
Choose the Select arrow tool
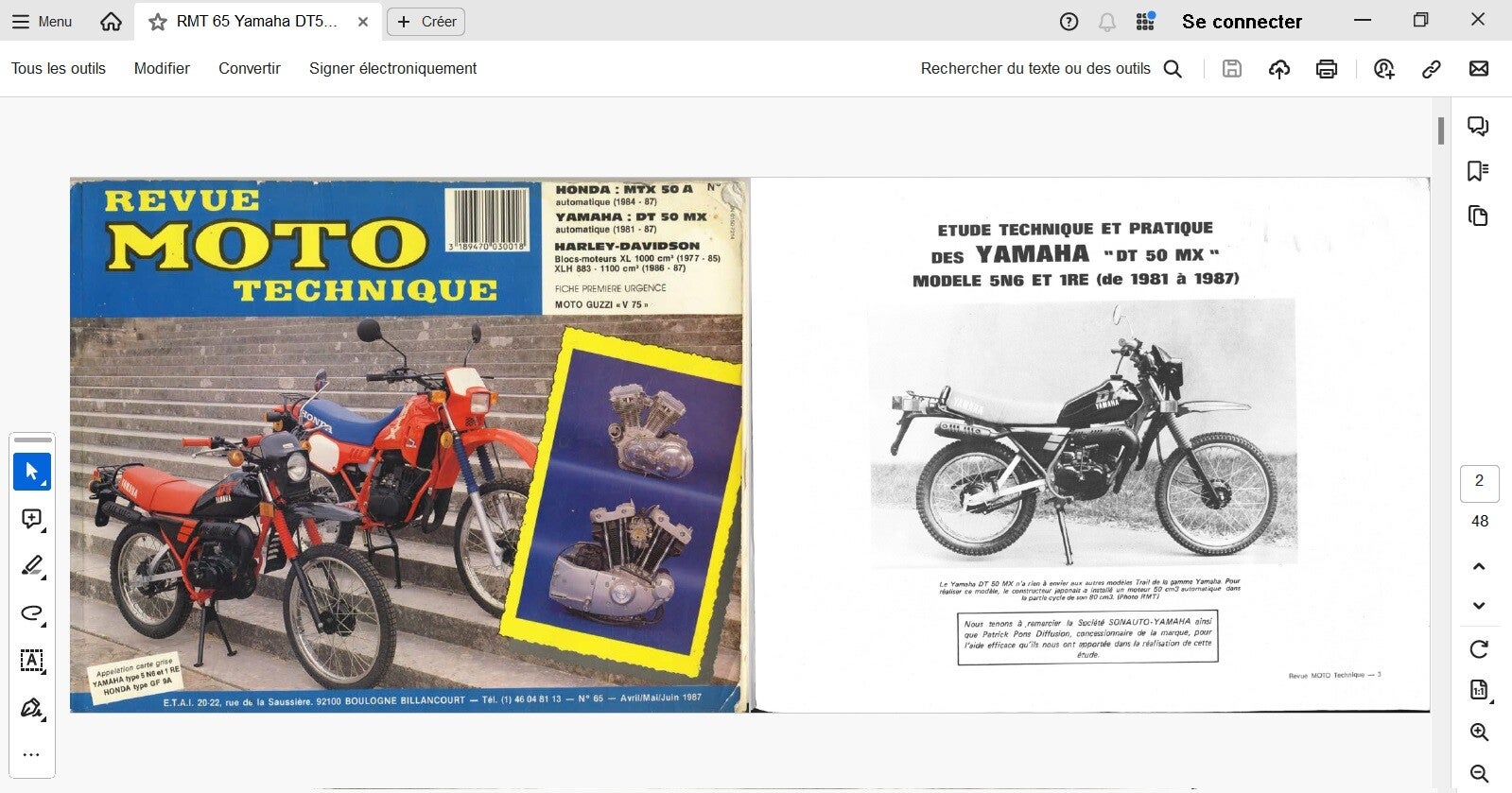(32, 472)
